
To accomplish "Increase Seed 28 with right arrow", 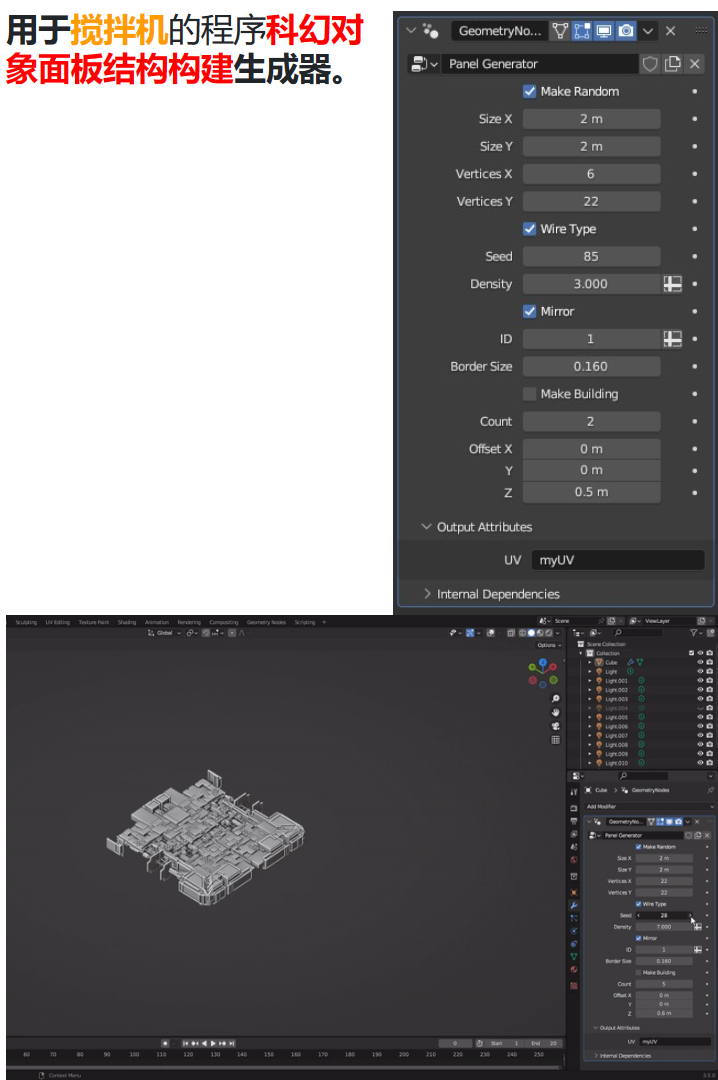I will pyautogui.click(x=690, y=915).
